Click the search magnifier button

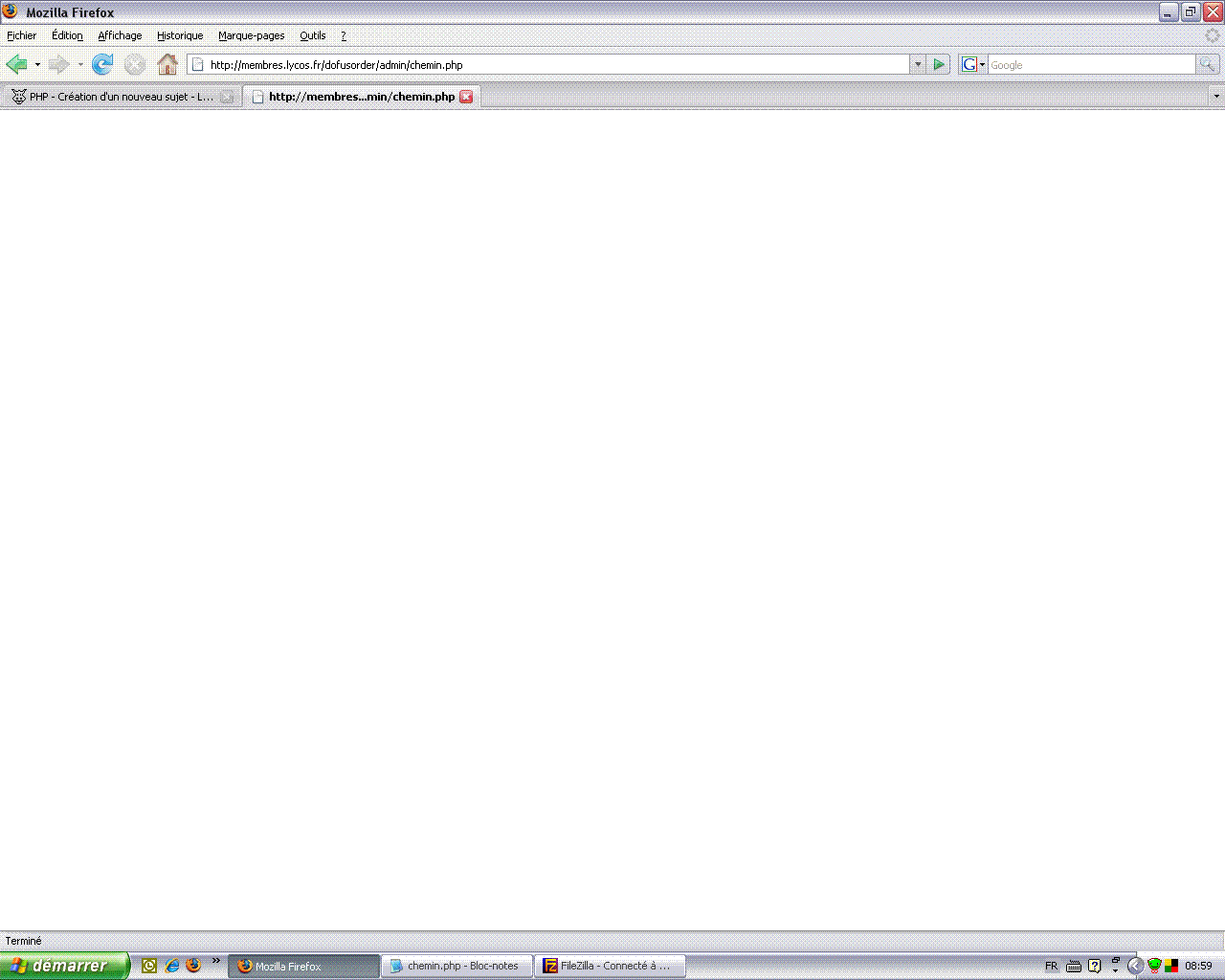(x=1208, y=65)
